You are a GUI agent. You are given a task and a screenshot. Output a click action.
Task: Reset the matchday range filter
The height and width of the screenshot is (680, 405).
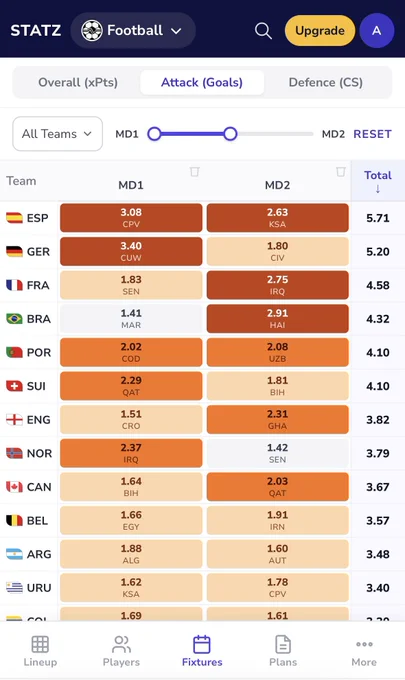point(372,134)
